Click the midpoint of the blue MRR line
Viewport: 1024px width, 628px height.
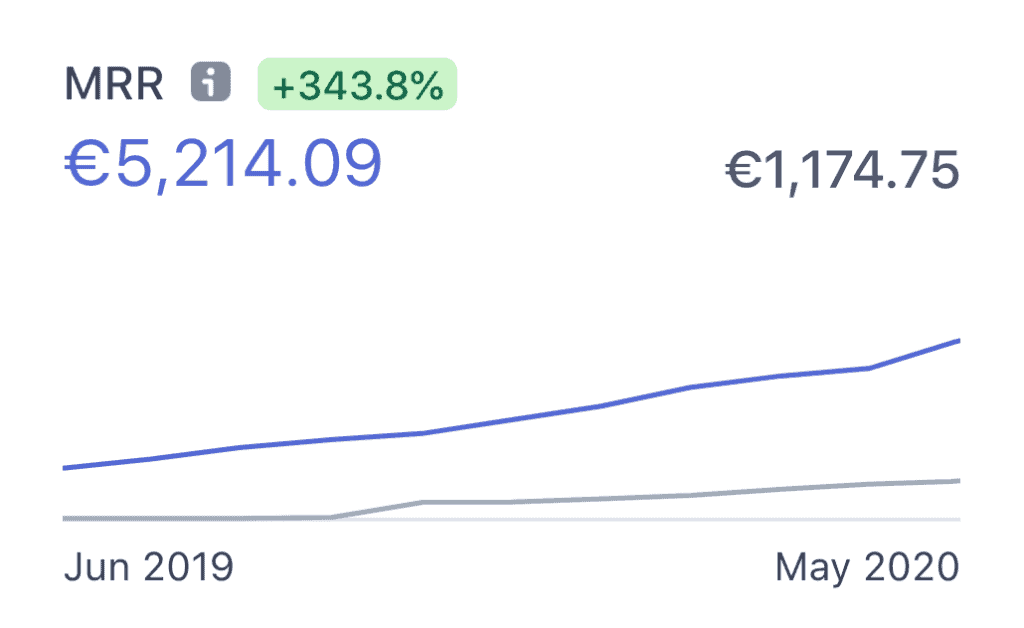point(511,420)
